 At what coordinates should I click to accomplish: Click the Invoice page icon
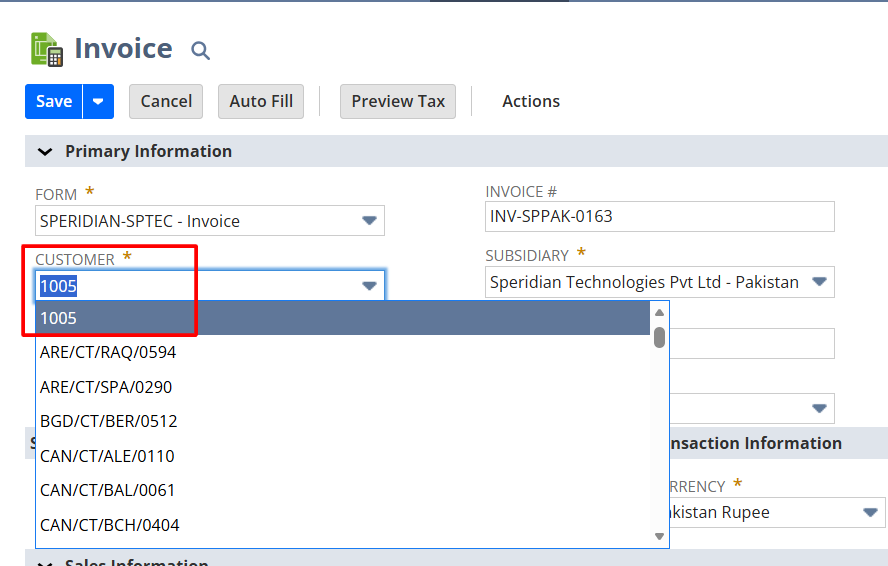pyautogui.click(x=47, y=49)
